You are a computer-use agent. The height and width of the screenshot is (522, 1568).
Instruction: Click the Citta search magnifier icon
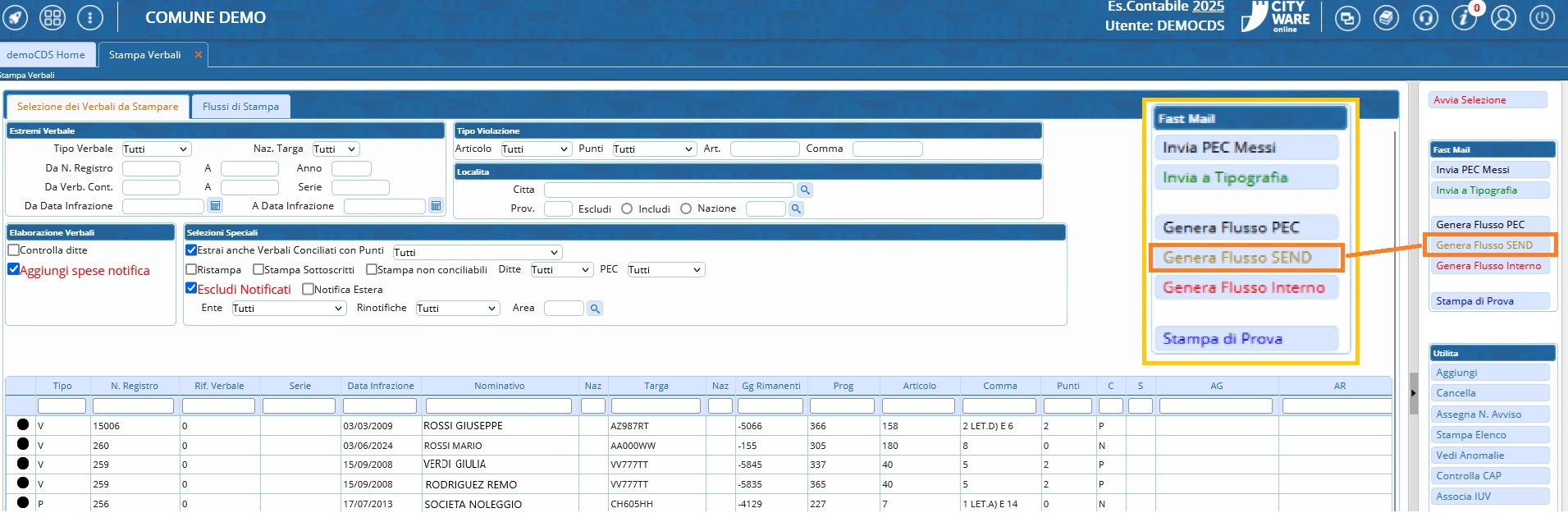805,190
